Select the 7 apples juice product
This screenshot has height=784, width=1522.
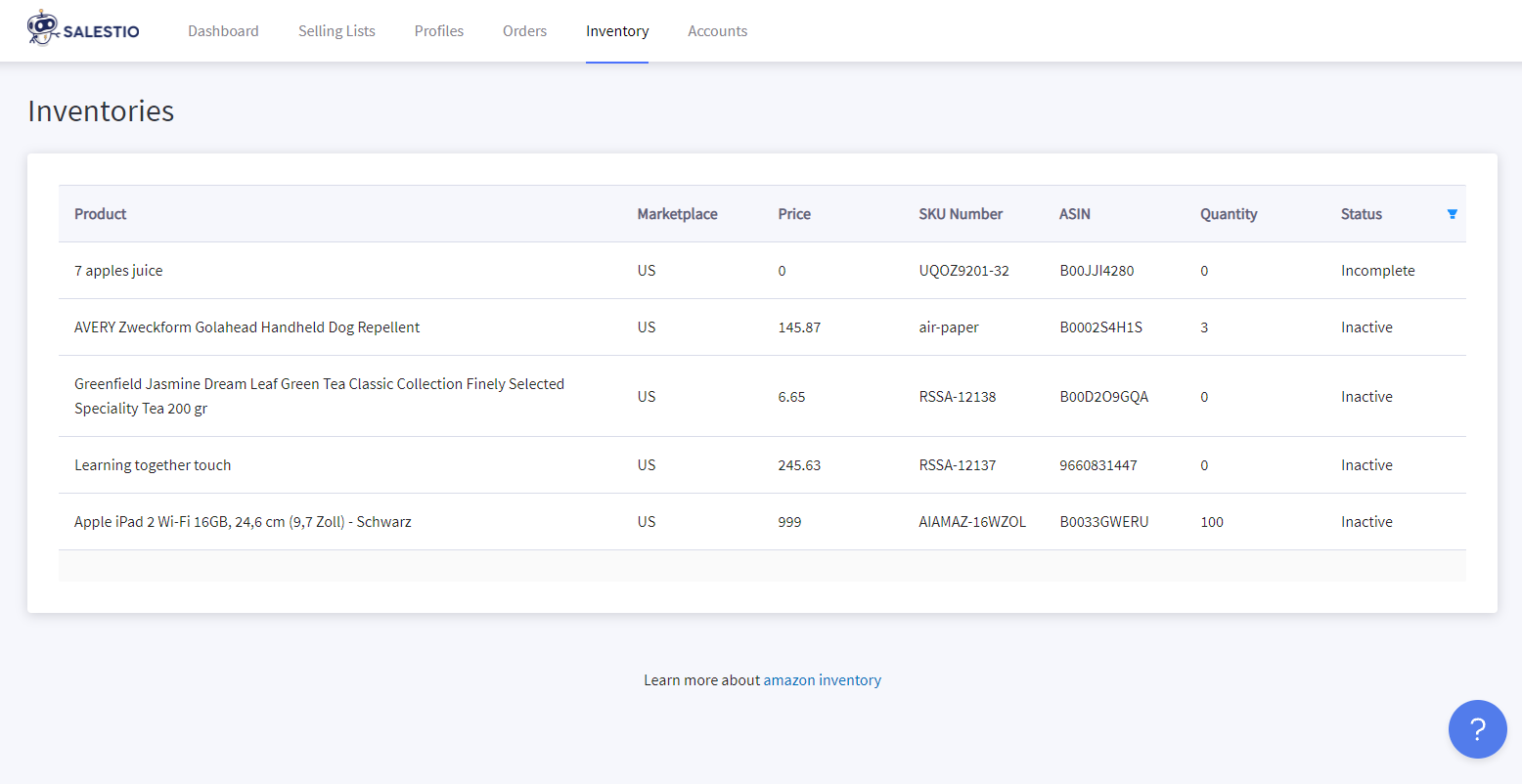(118, 271)
